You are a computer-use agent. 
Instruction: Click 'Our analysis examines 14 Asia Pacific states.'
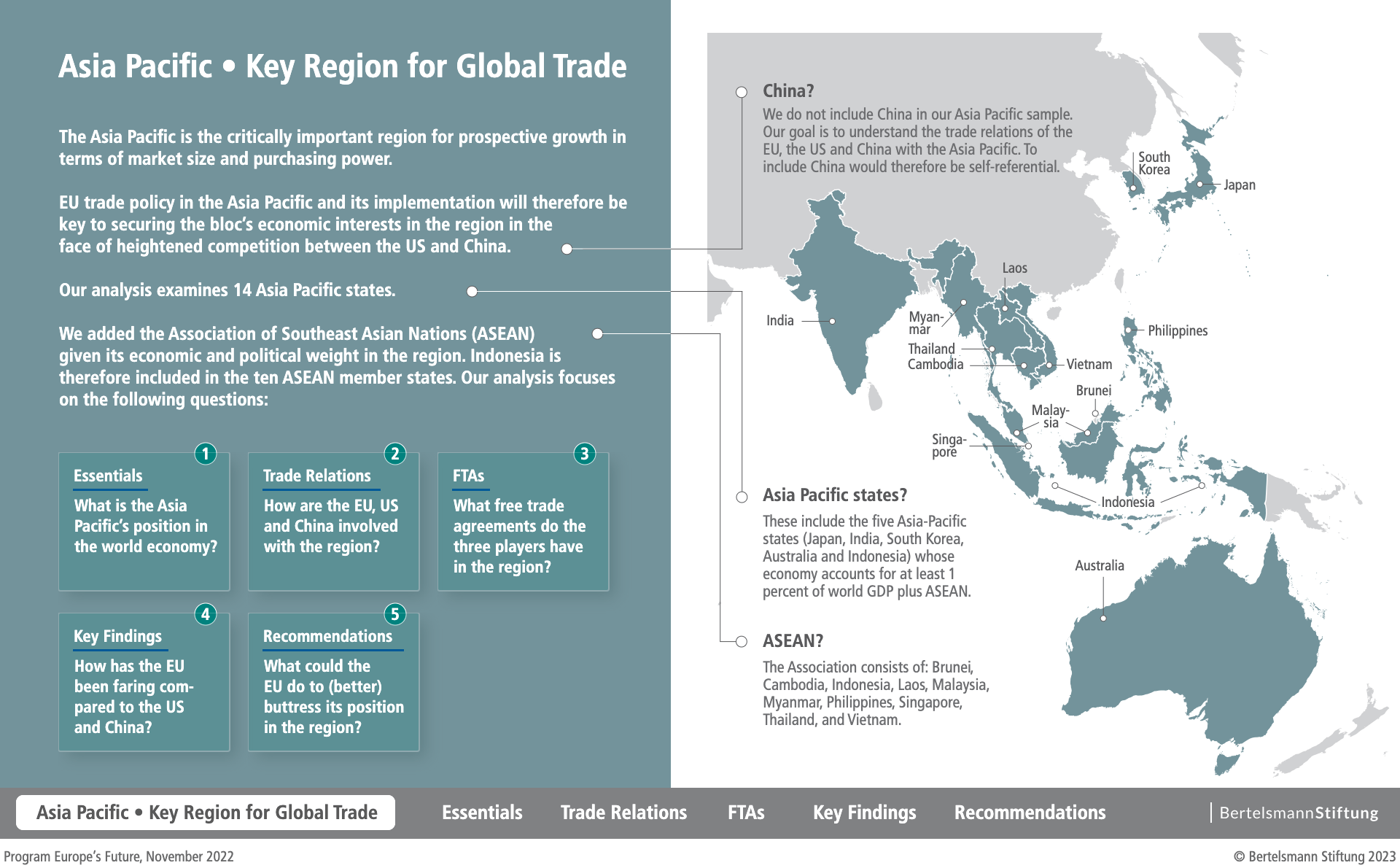point(227,290)
